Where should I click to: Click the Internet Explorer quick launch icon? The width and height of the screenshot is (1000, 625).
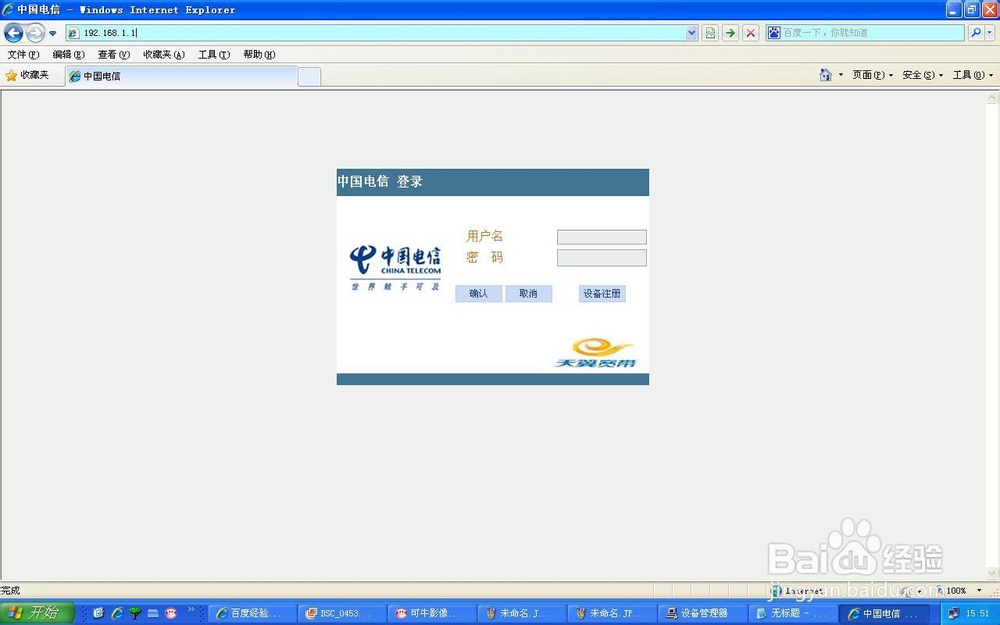point(117,614)
